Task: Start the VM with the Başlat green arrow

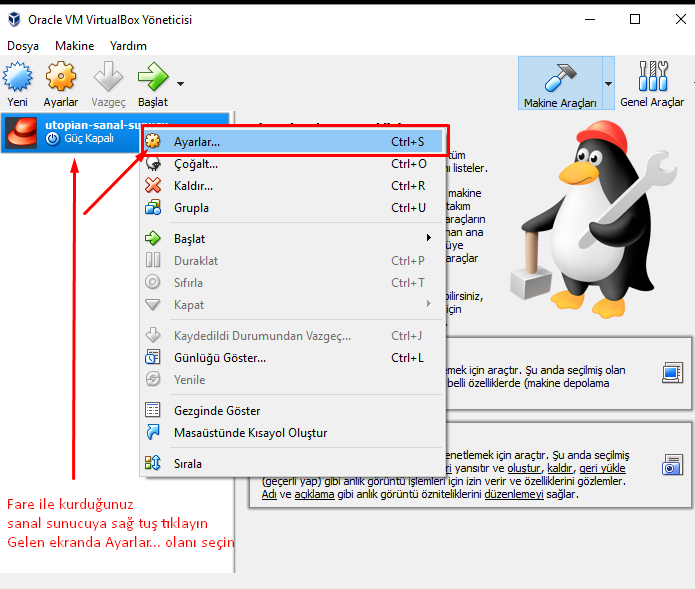Action: click(x=153, y=76)
